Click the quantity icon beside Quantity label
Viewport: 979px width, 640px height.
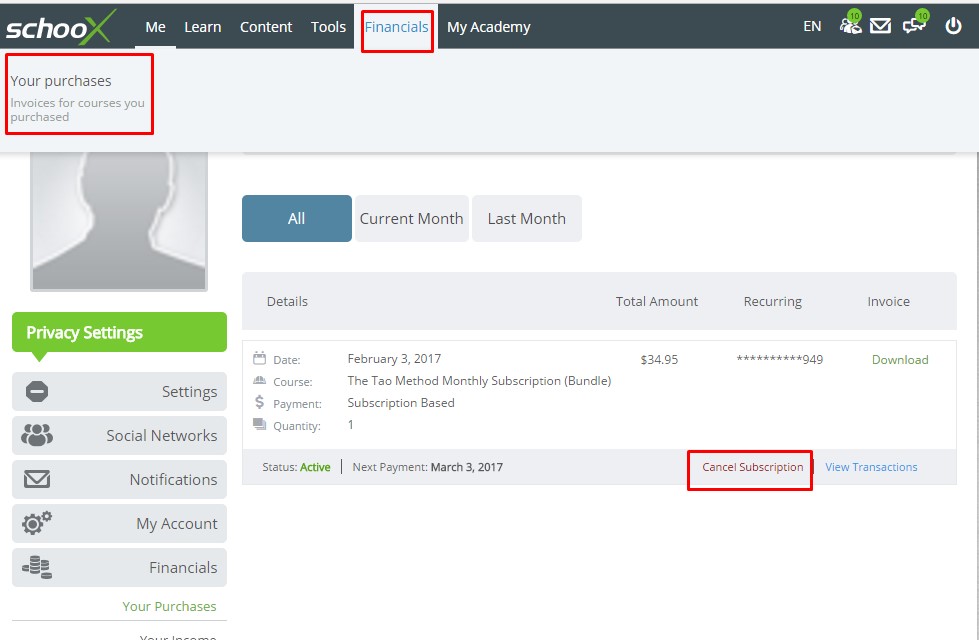259,425
